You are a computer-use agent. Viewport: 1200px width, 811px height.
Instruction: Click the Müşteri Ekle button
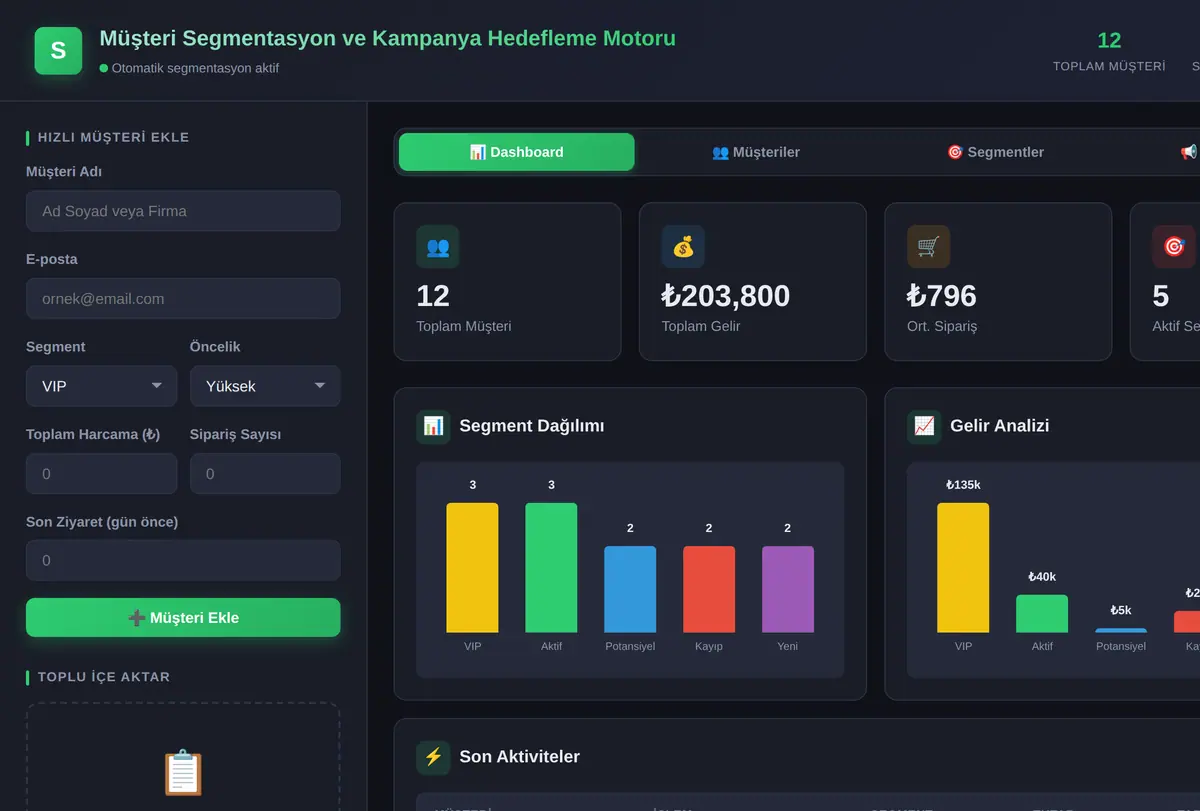pos(183,618)
